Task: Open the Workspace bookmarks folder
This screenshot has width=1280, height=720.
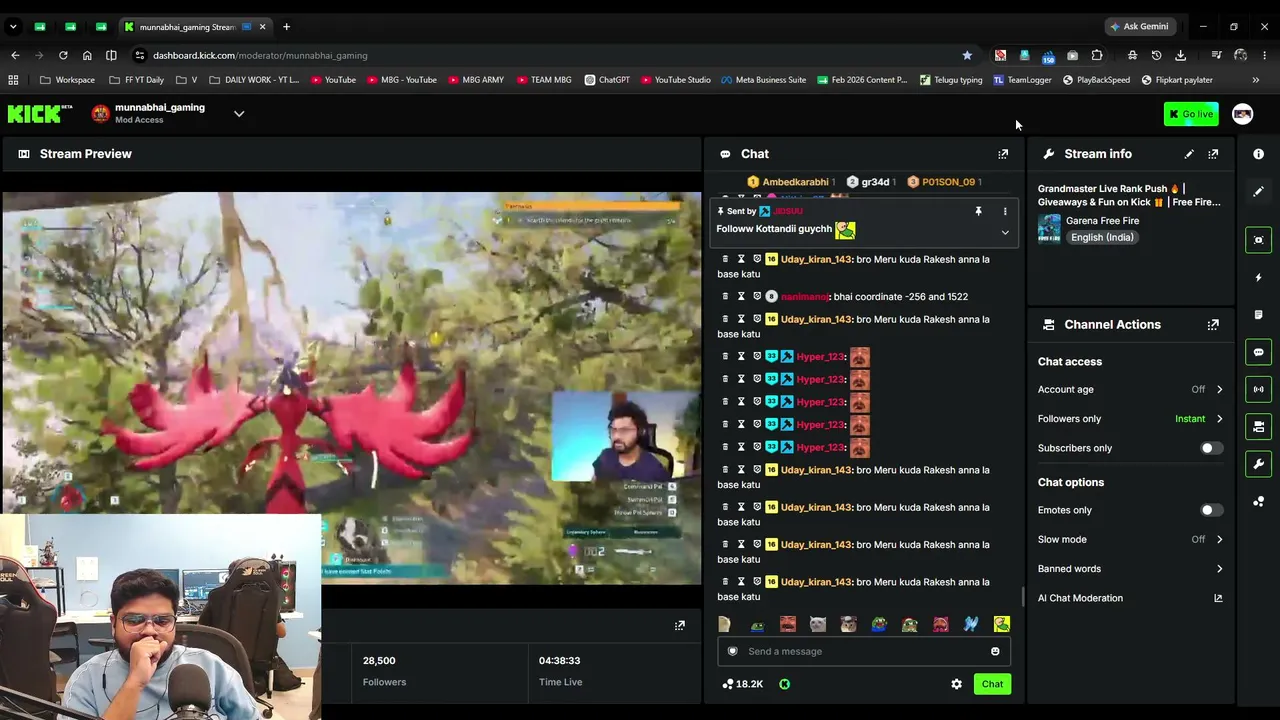Action: pyautogui.click(x=67, y=80)
